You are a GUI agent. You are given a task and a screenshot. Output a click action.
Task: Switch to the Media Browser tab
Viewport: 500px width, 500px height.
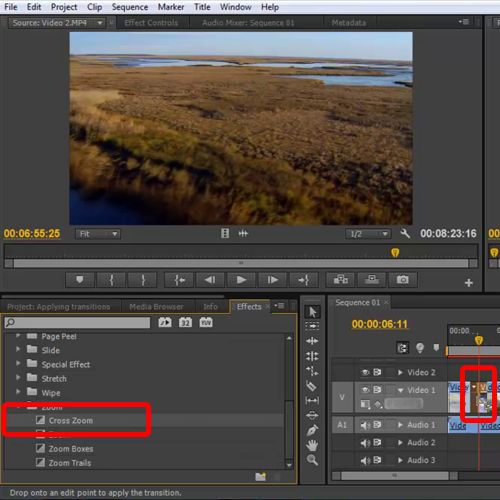coord(156,307)
